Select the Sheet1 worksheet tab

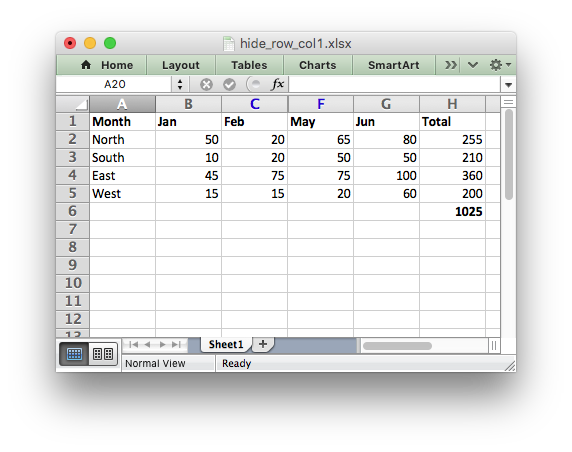(226, 344)
